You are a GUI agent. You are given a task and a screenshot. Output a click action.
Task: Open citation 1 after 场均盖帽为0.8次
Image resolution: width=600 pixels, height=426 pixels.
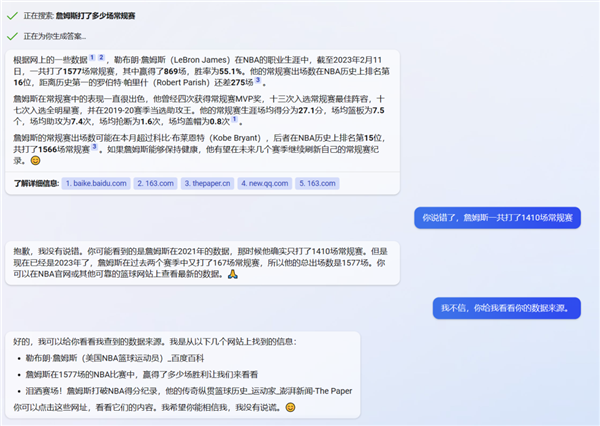pos(234,119)
